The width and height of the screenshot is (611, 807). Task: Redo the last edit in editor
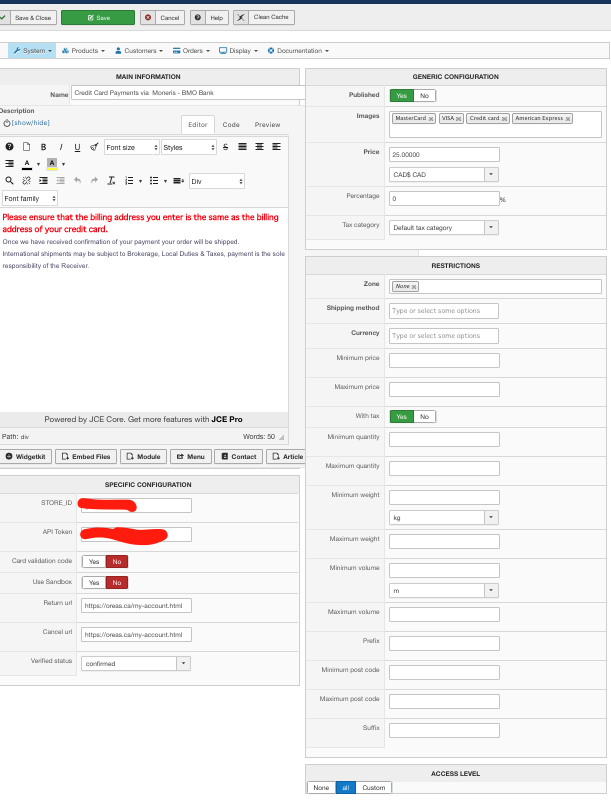pos(94,181)
